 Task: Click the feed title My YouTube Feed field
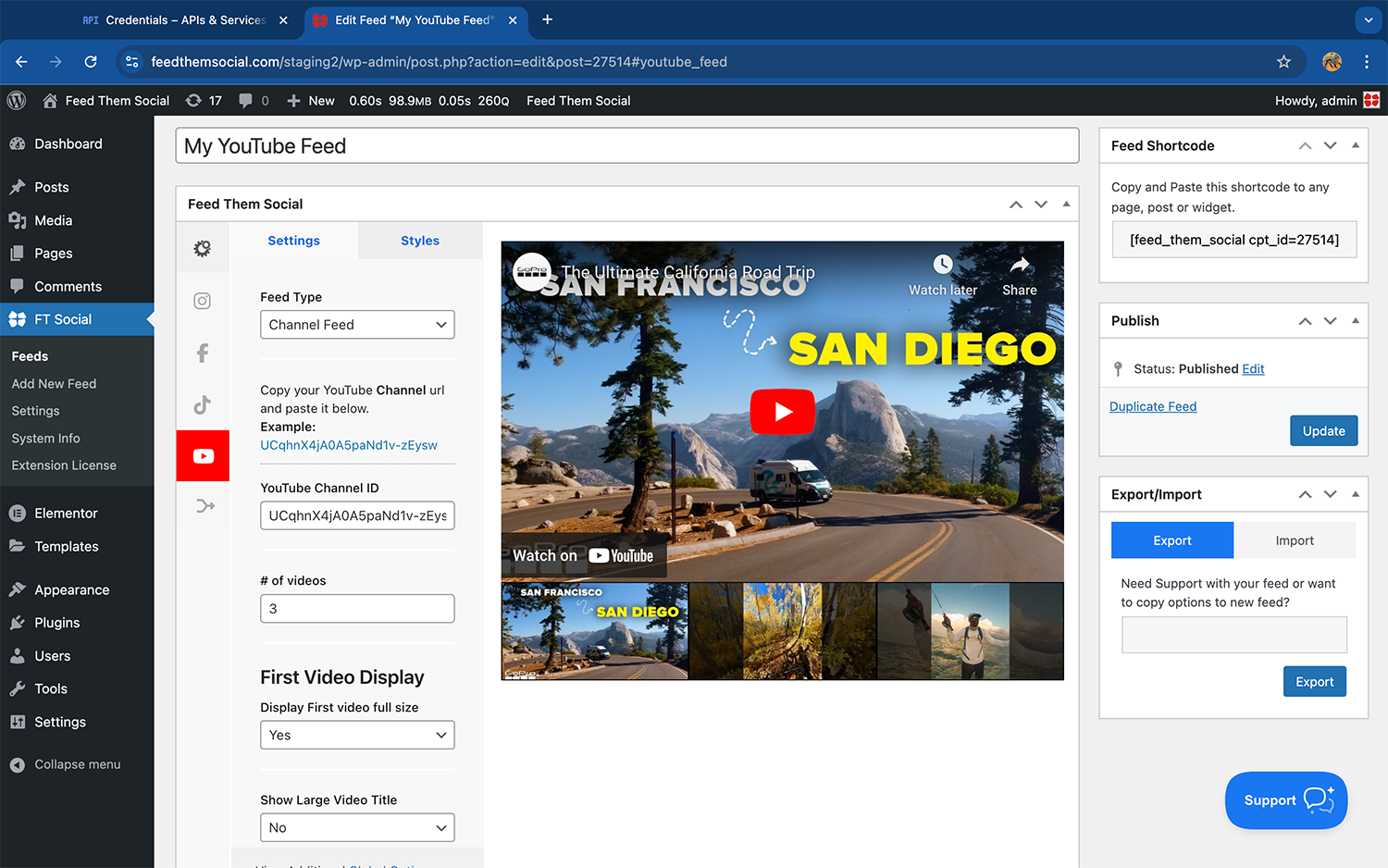(x=627, y=146)
